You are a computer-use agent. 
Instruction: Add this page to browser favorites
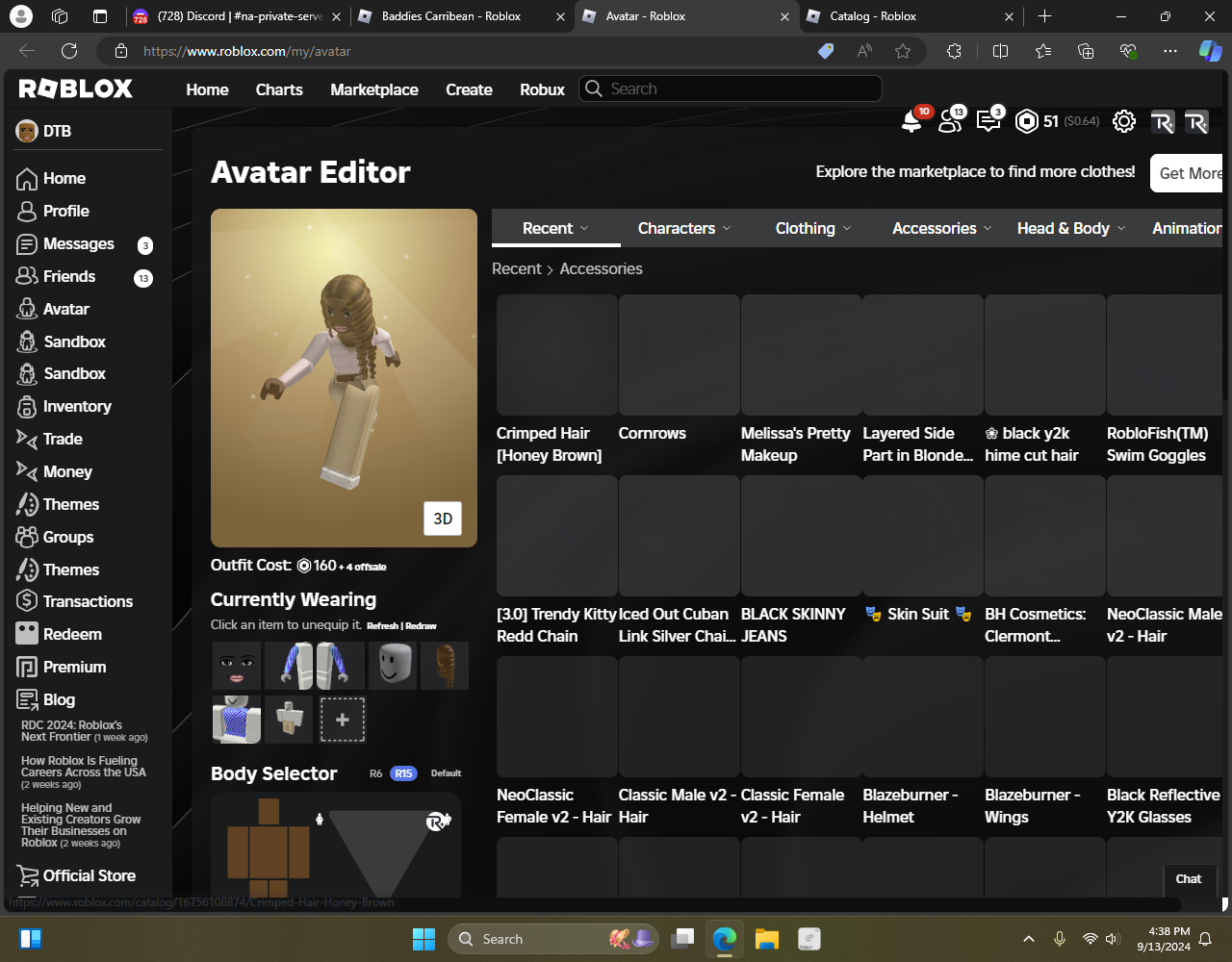point(903,51)
